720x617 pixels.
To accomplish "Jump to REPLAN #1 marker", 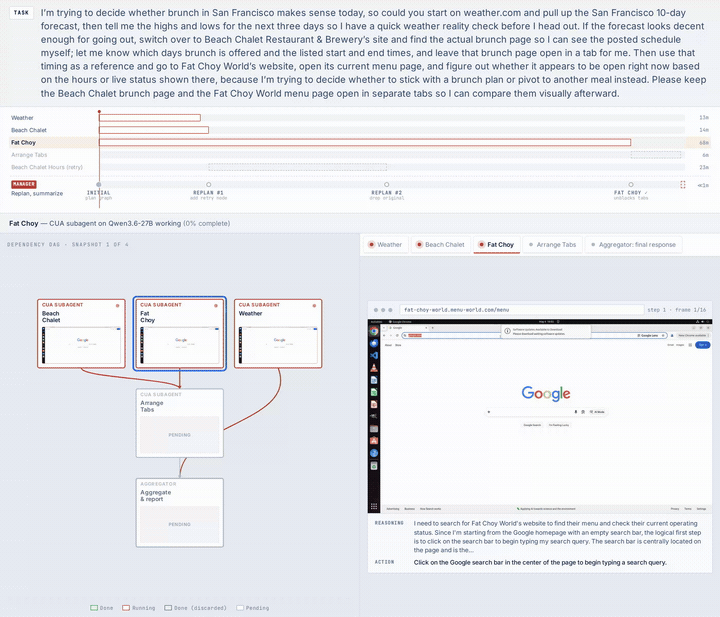I will coord(208,185).
